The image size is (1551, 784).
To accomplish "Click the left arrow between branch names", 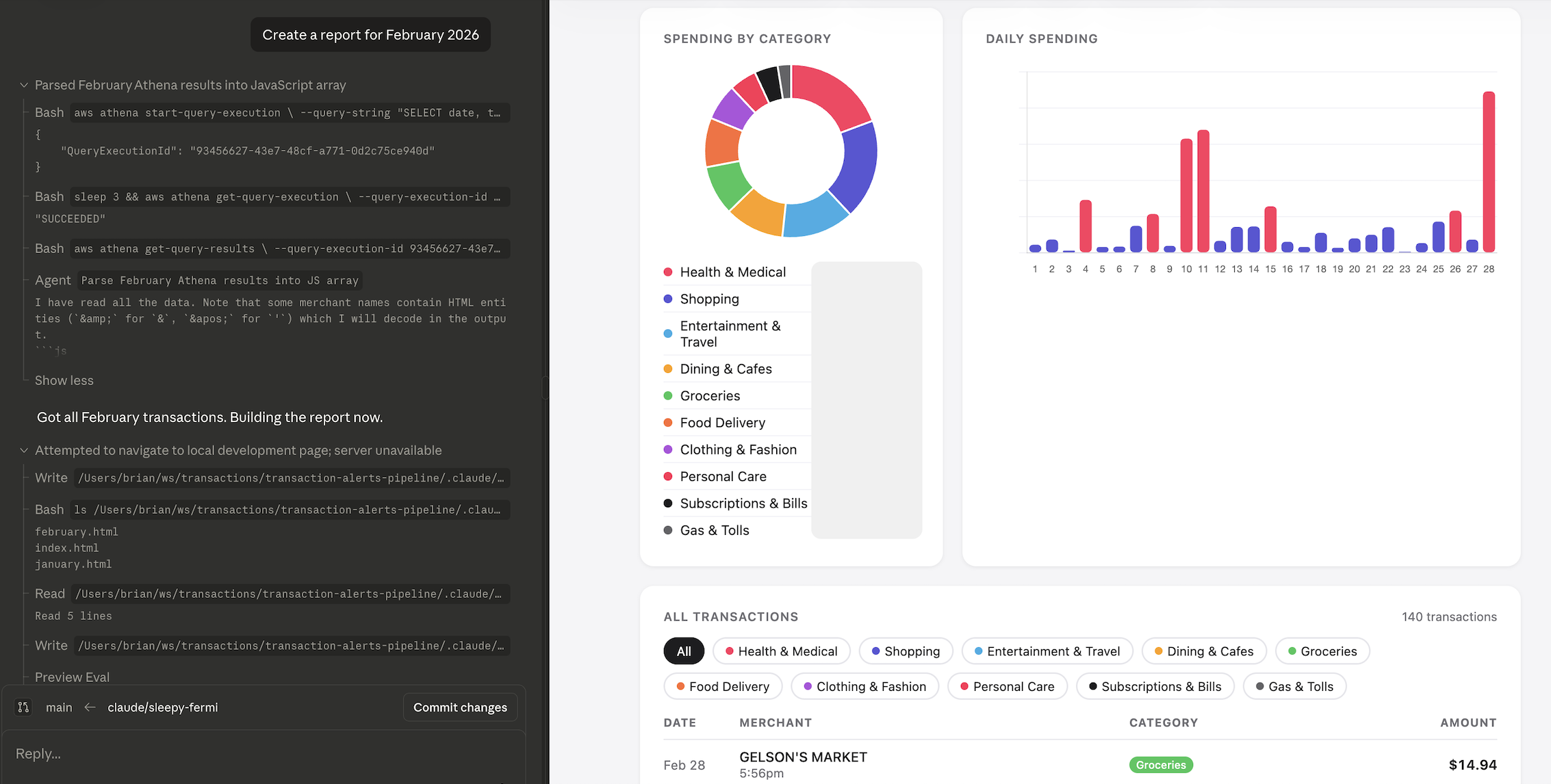I will (x=90, y=707).
